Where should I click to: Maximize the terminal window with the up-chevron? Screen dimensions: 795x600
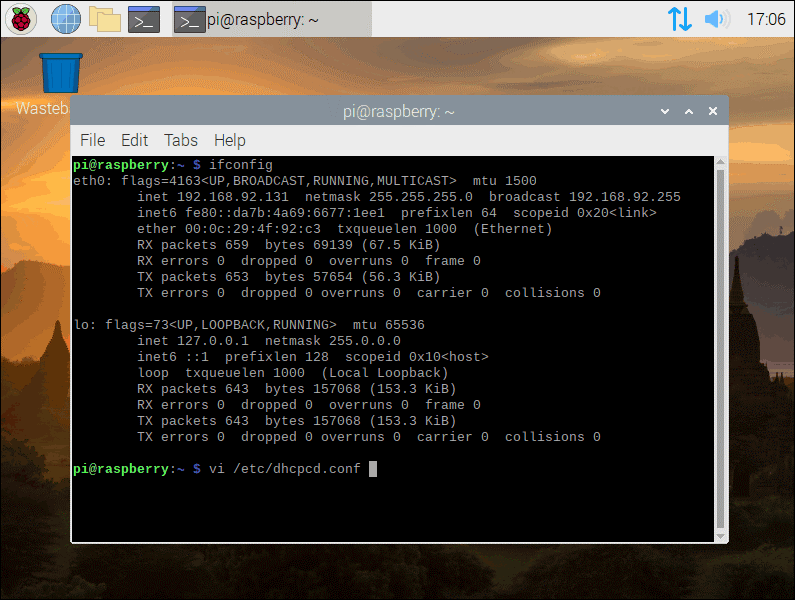click(x=689, y=111)
